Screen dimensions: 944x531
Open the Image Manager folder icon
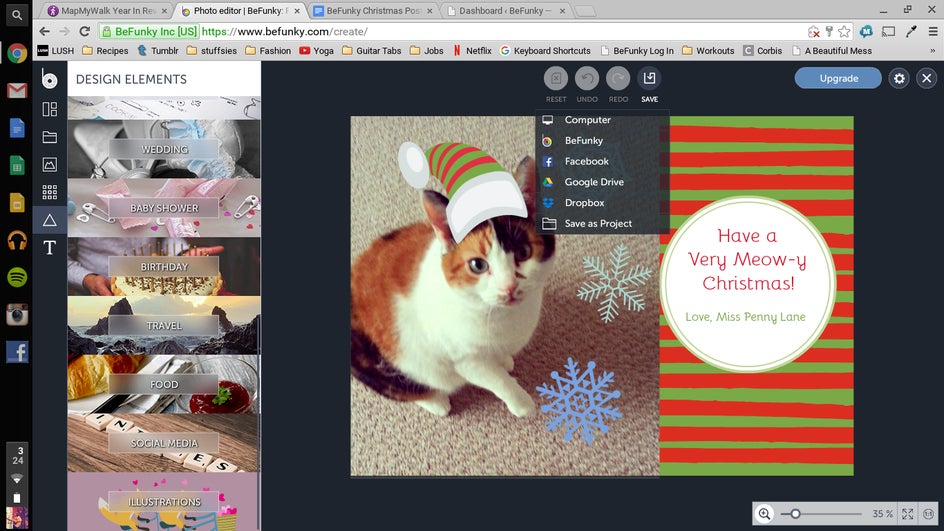click(x=49, y=137)
